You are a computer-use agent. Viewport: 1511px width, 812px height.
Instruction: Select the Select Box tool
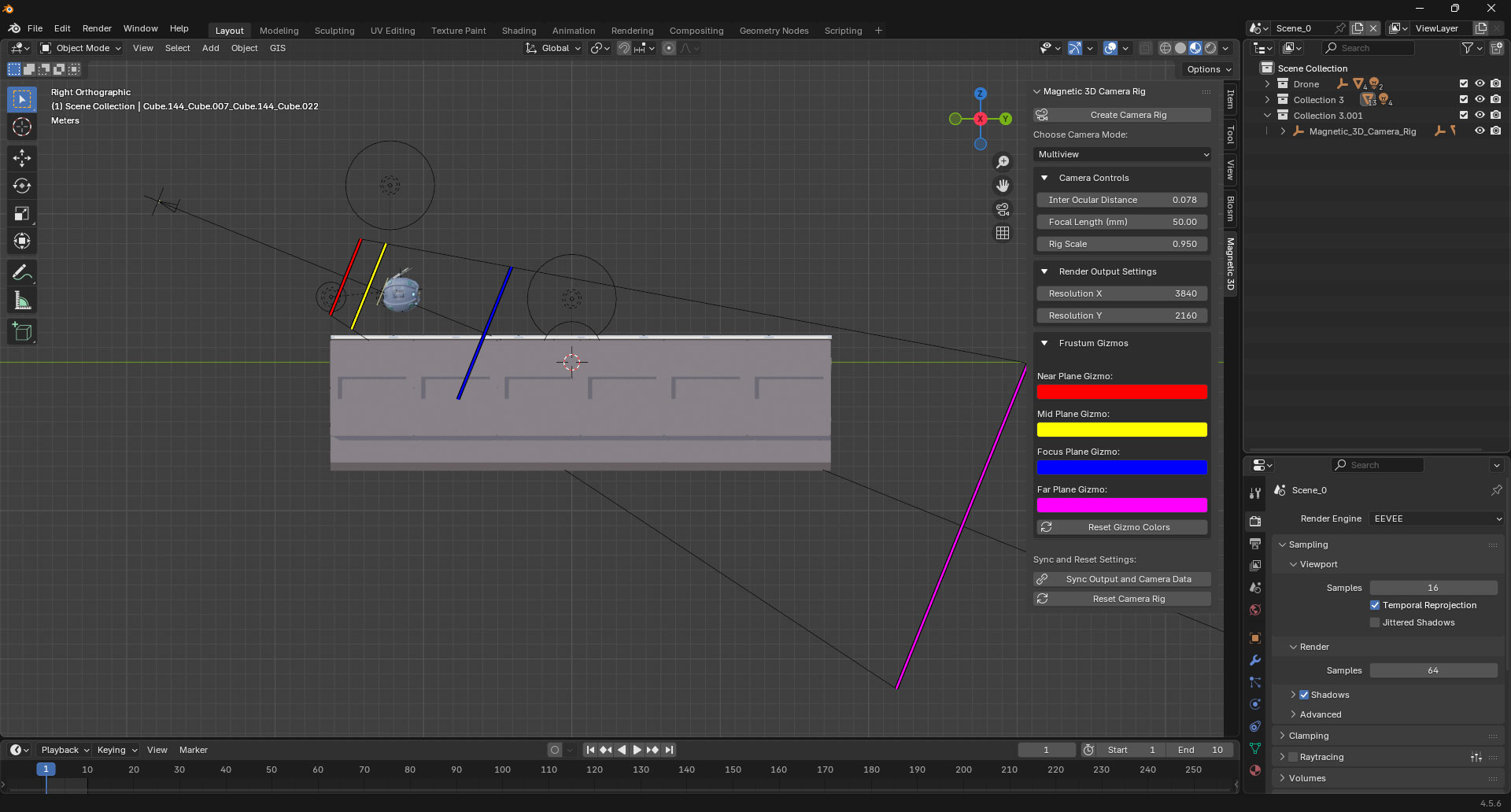[x=22, y=99]
